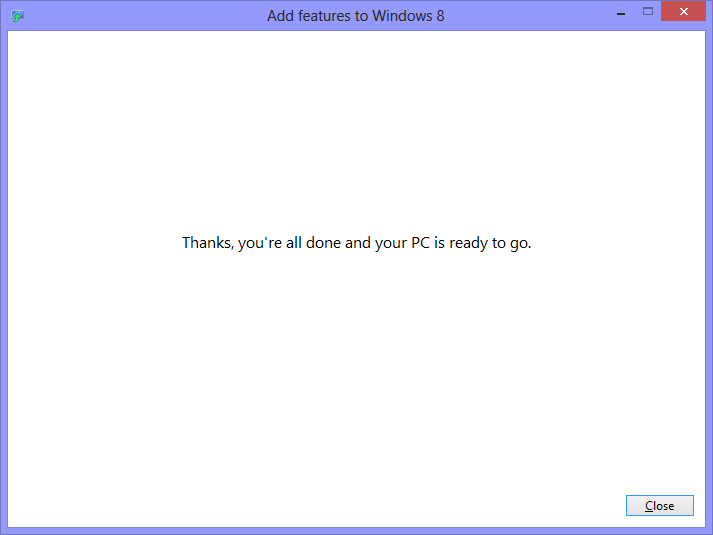Click the app icon in title bar

17,16
